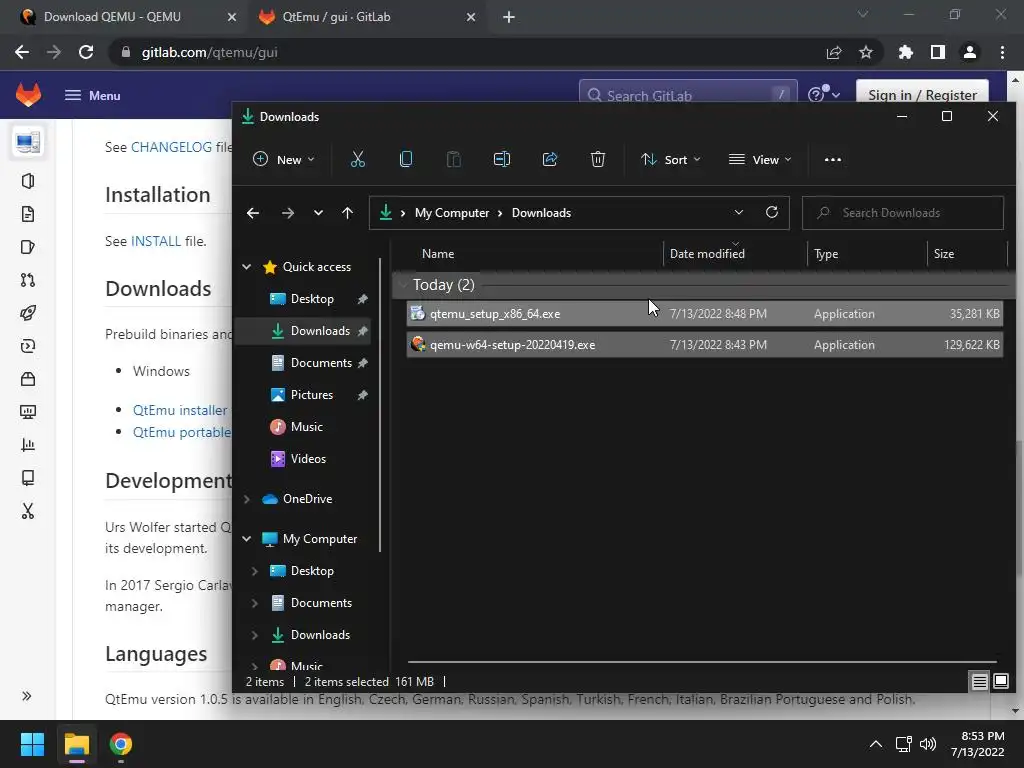Refresh the Downloads folder view

coord(772,212)
